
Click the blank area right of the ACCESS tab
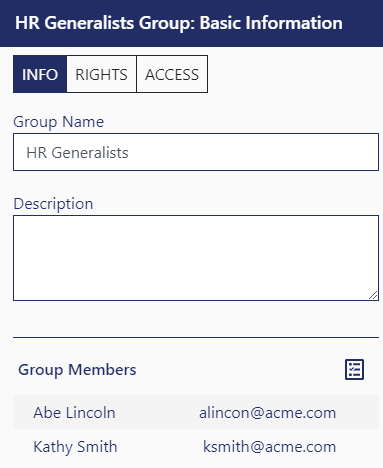293,74
